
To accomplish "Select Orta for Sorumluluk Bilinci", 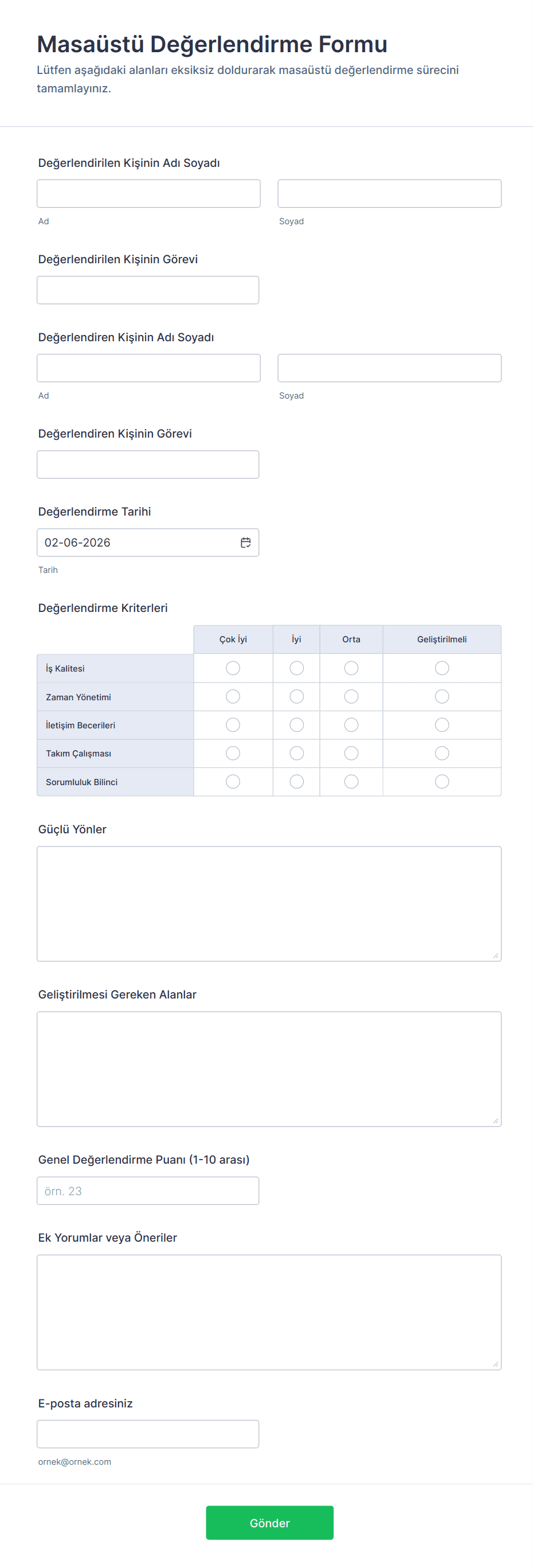I will (x=351, y=782).
